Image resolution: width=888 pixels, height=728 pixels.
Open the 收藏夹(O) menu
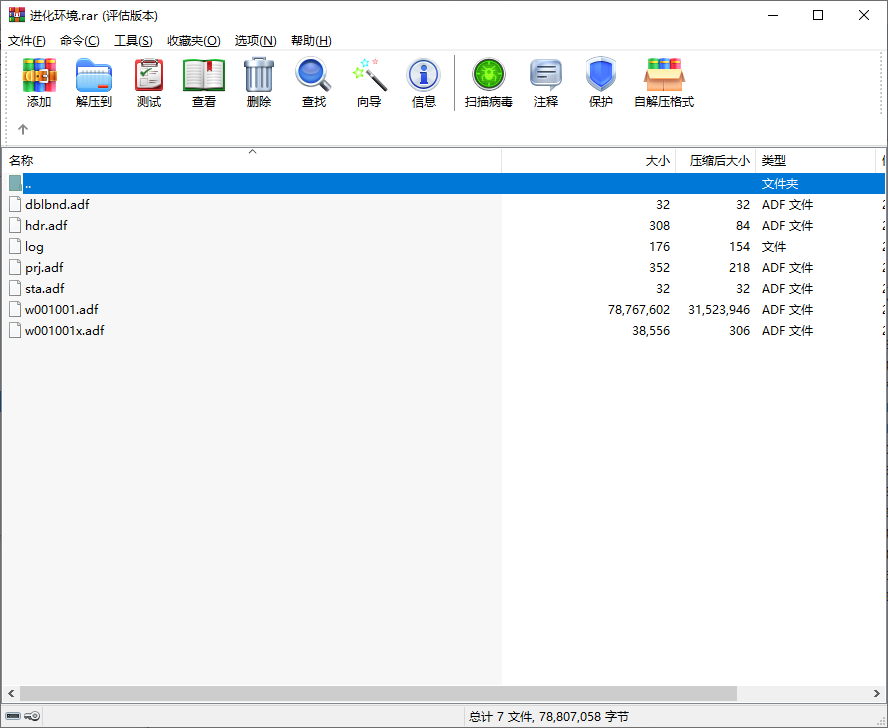[194, 41]
